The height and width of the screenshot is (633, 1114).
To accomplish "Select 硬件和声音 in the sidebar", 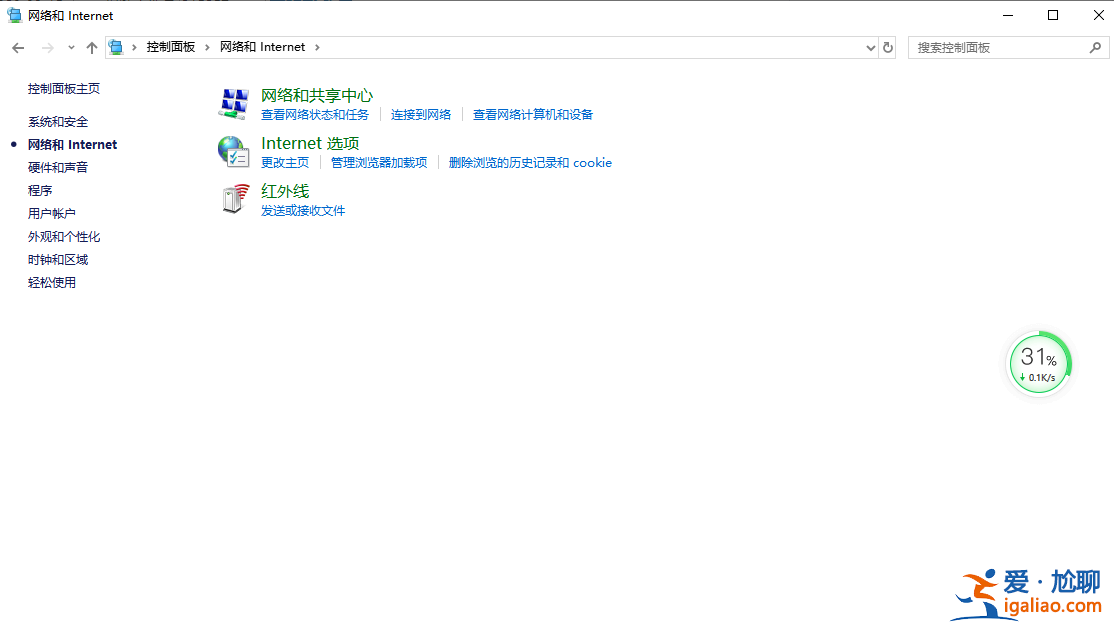I will click(x=58, y=167).
